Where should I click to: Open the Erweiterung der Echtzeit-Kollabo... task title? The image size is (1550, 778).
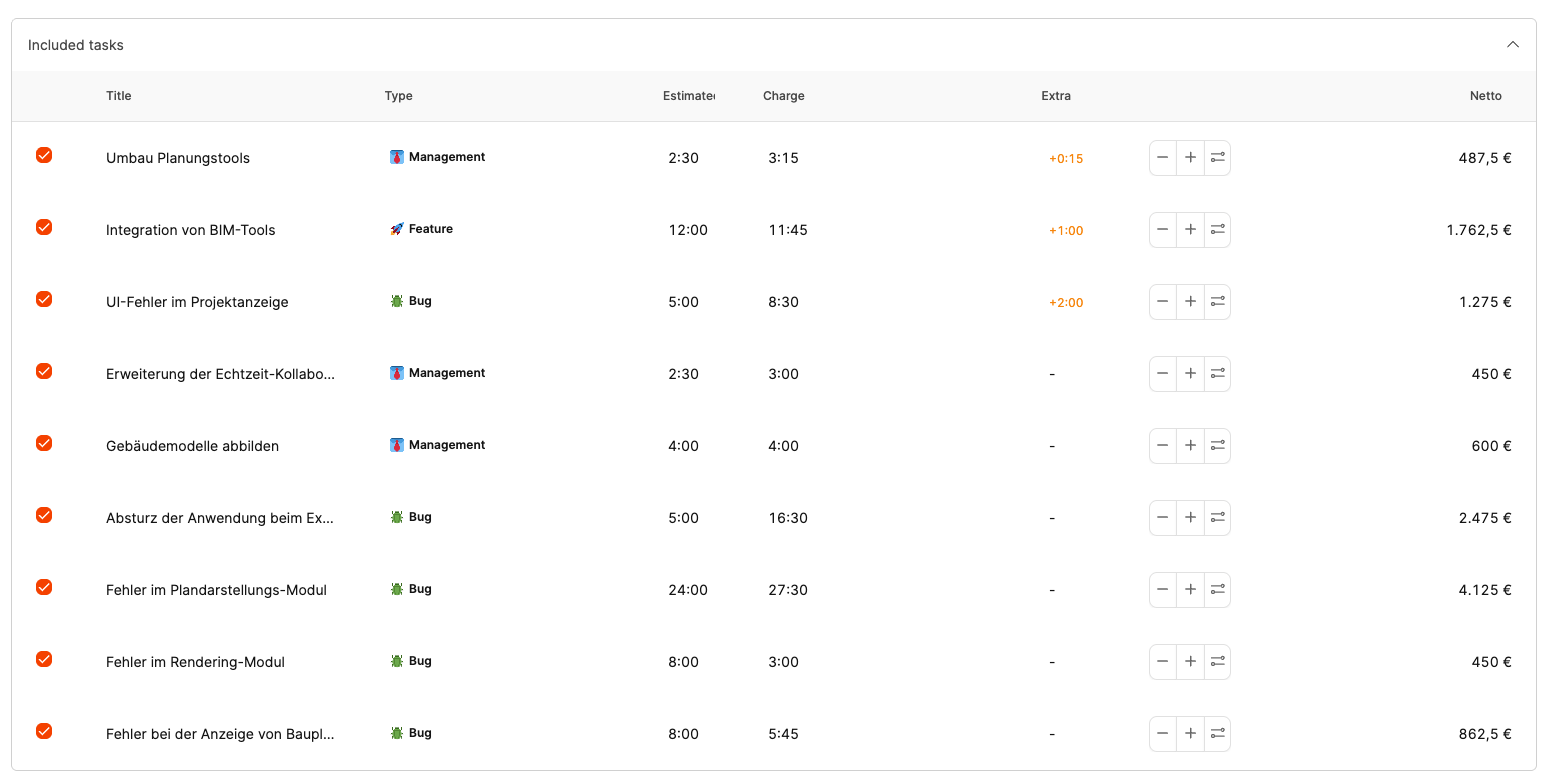pos(221,374)
